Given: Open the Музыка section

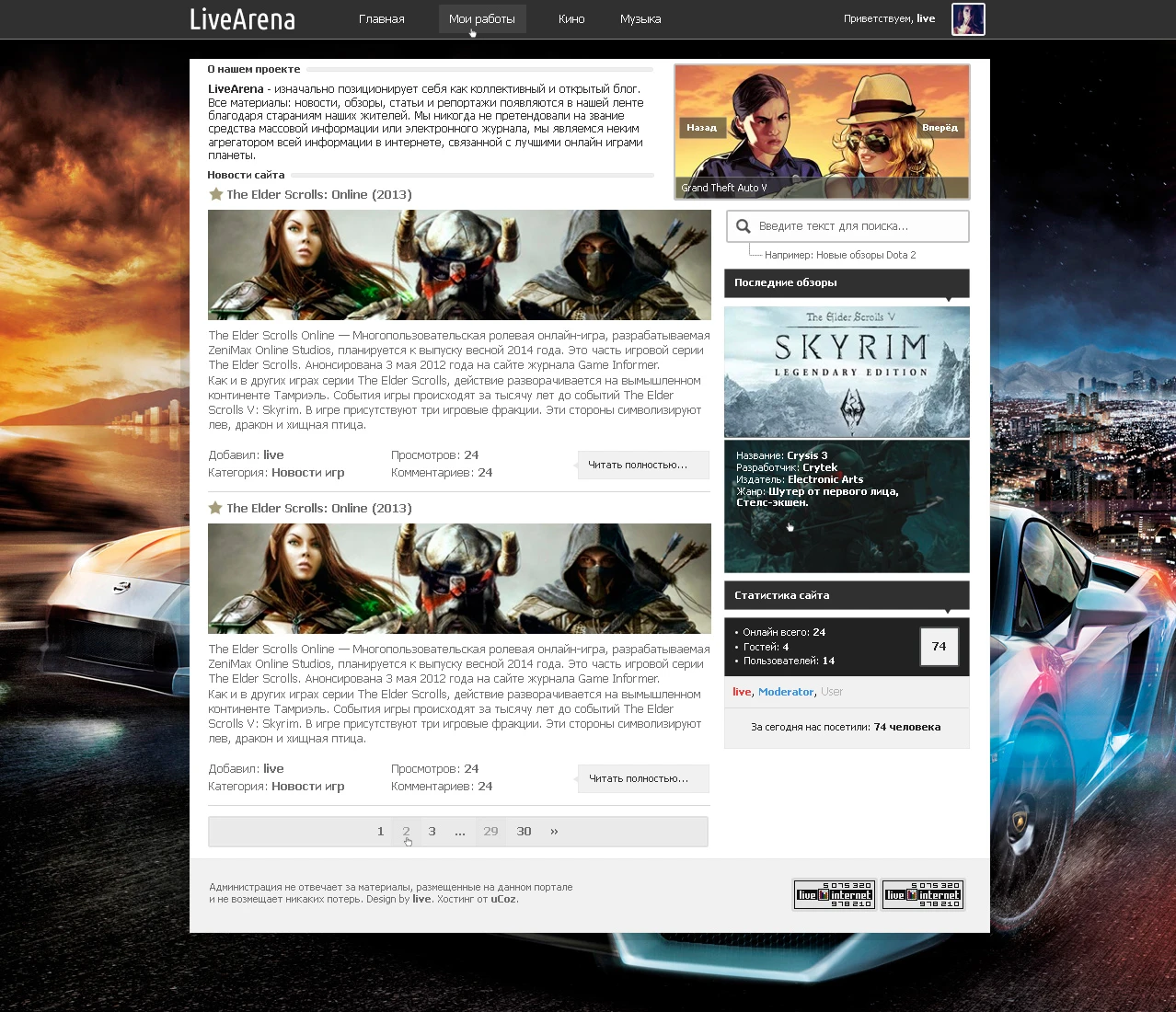Looking at the screenshot, I should 640,19.
